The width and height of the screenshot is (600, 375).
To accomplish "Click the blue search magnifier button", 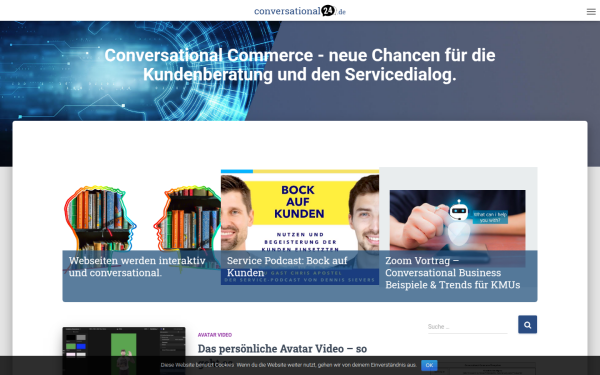I will 527,324.
